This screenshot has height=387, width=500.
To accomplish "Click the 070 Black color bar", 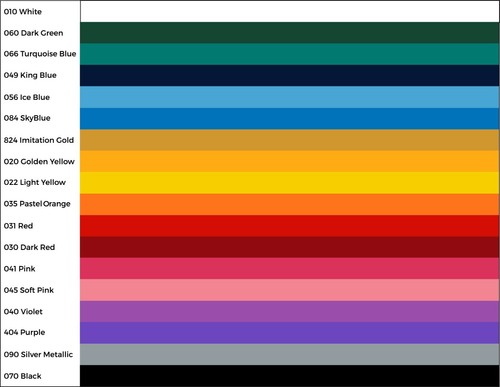I will tap(289, 376).
